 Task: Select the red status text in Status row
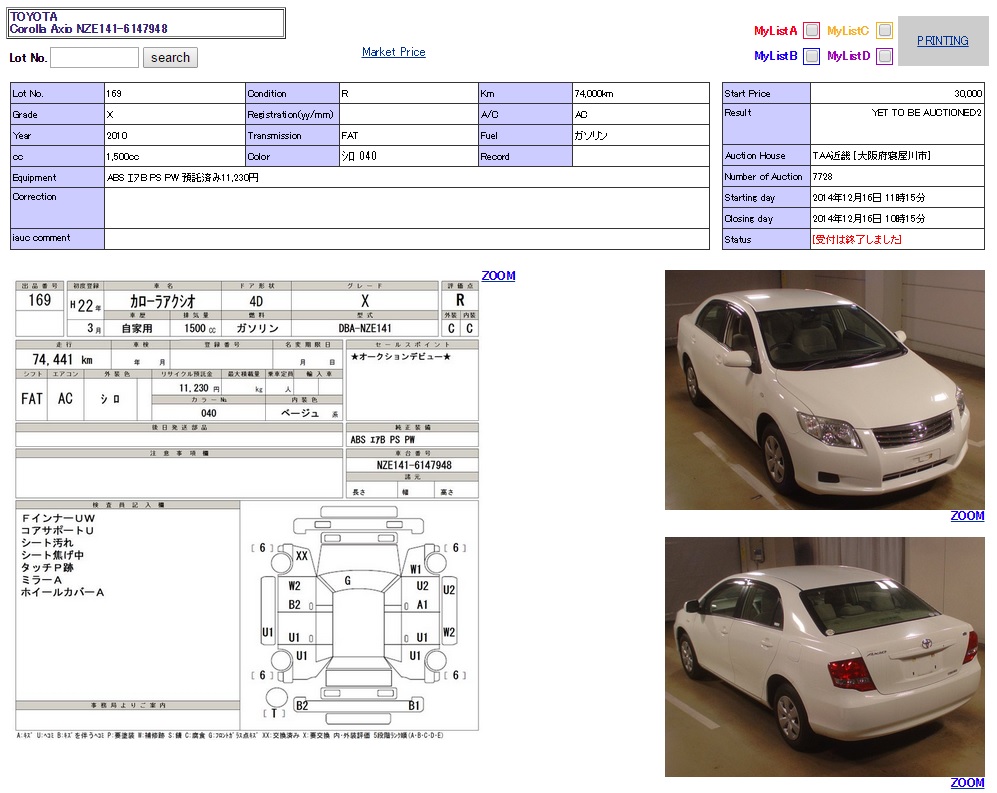pyautogui.click(x=857, y=240)
